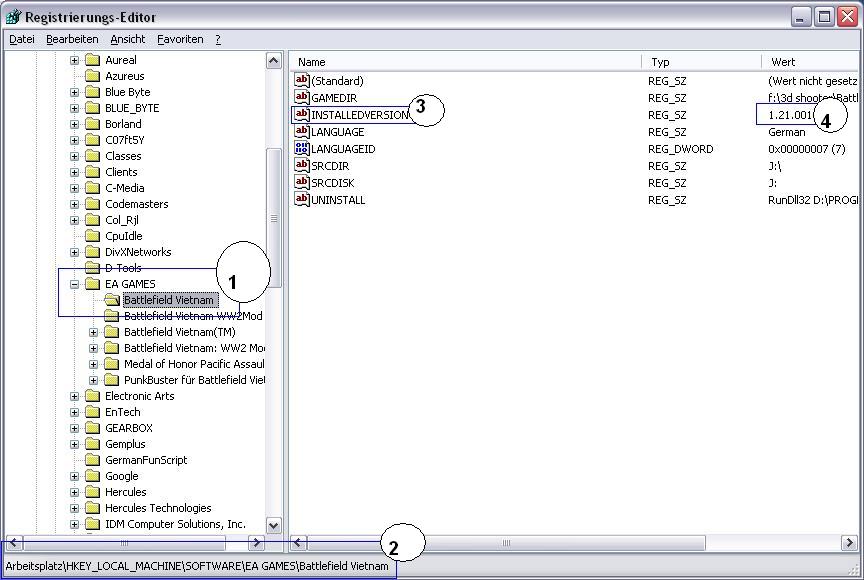Screen dimensions: 864x580
Task: Select the GAMEDIR value icon
Action: [301, 97]
